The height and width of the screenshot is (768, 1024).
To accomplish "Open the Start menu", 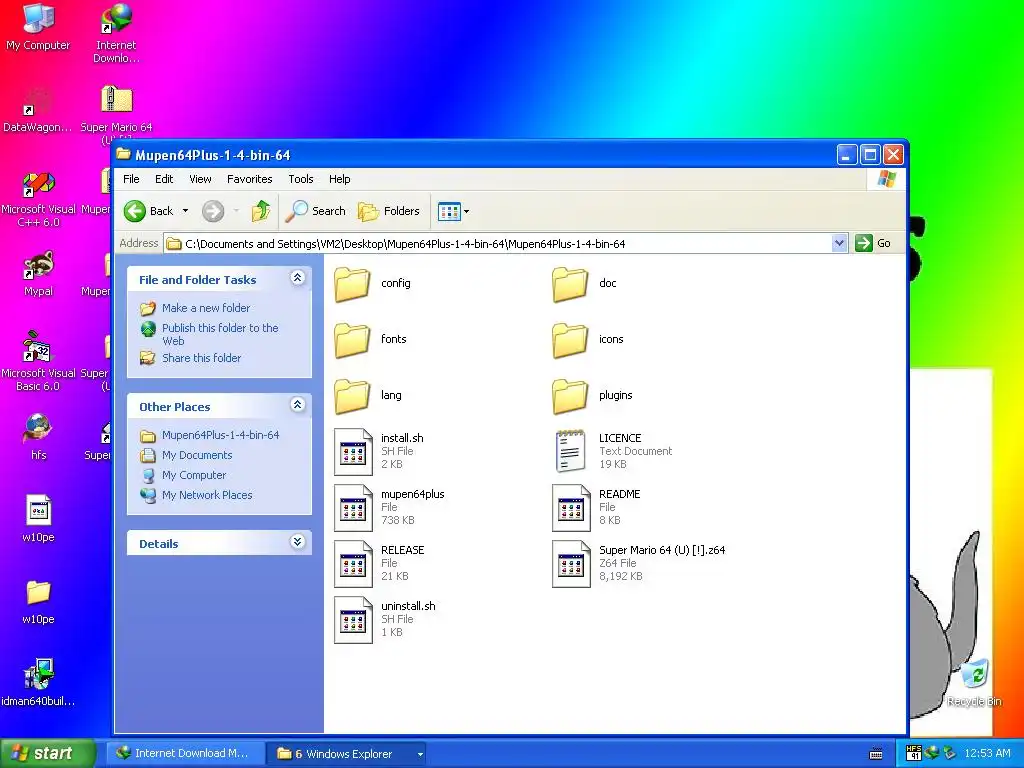I will coord(46,754).
